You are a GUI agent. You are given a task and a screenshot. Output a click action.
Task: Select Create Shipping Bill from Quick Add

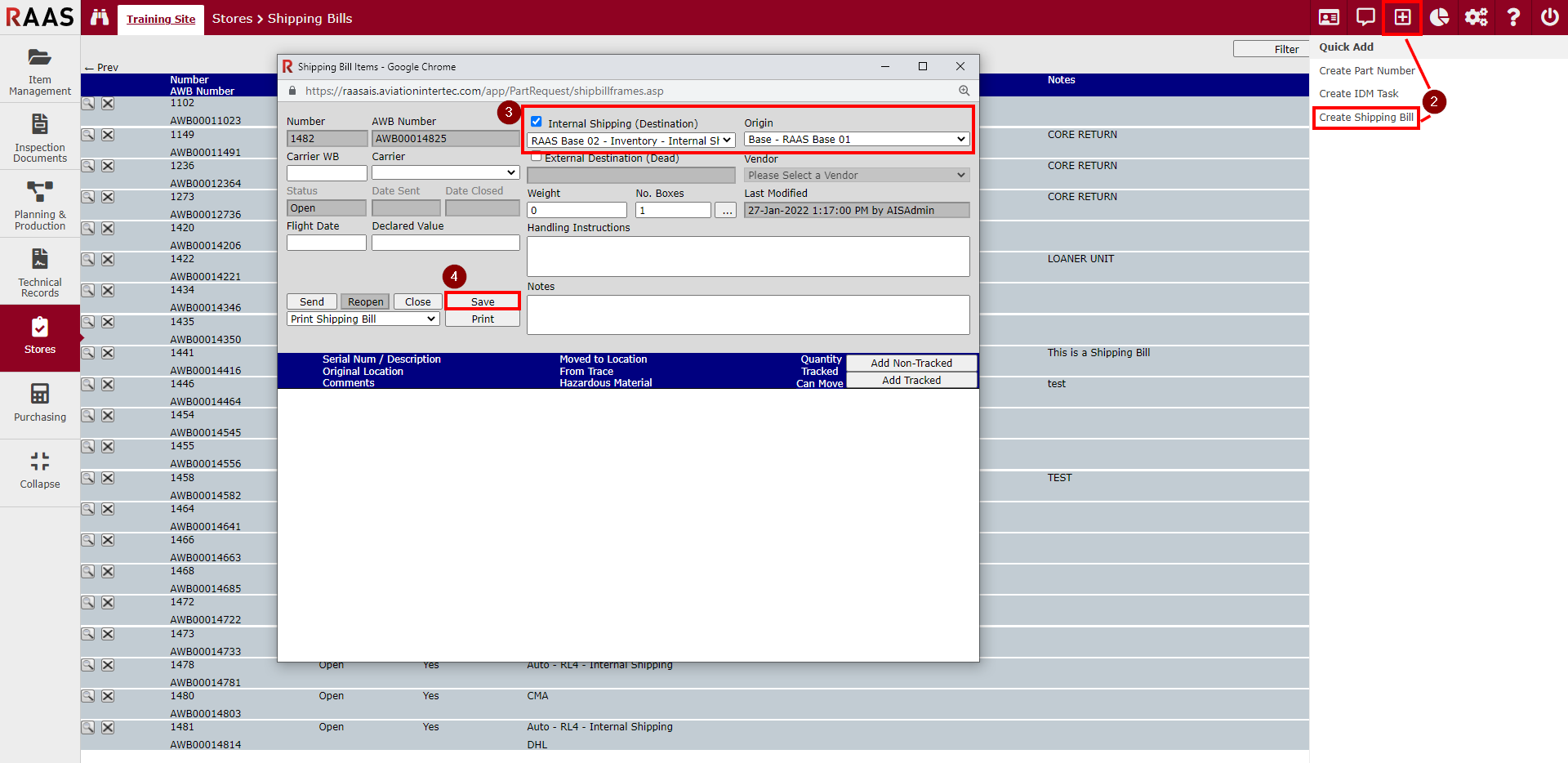[1365, 118]
